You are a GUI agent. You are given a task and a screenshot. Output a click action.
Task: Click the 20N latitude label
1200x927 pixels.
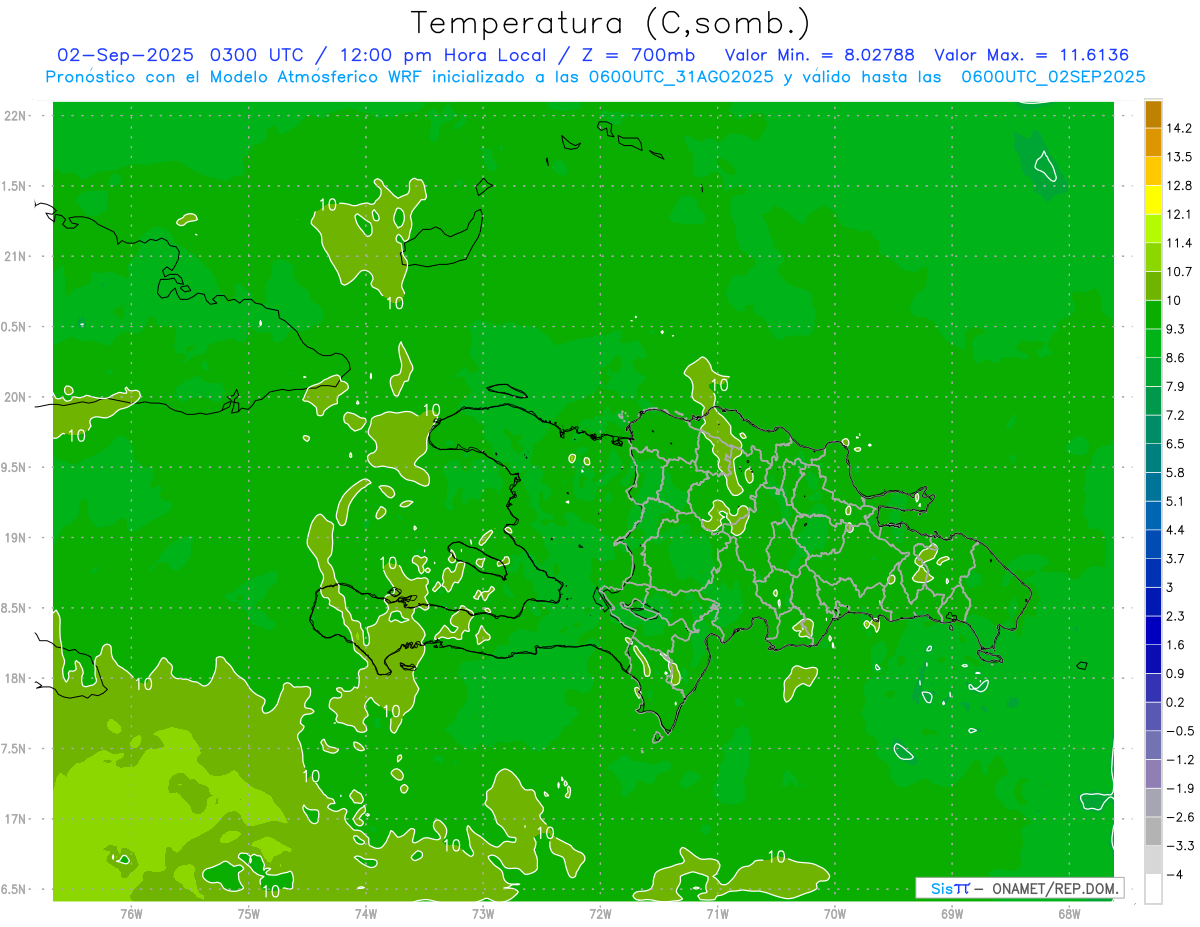tap(17, 397)
